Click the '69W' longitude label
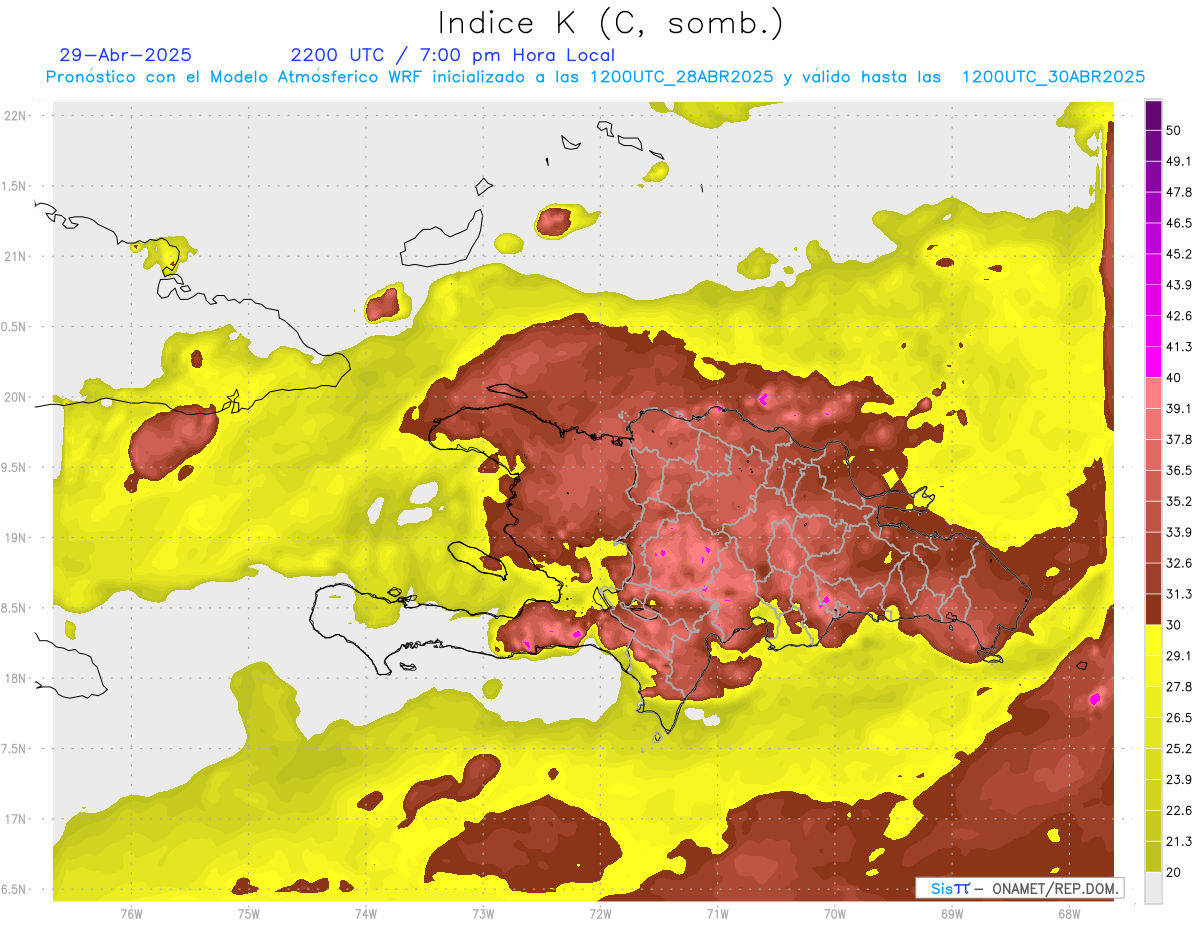This screenshot has width=1200, height=927. [952, 913]
